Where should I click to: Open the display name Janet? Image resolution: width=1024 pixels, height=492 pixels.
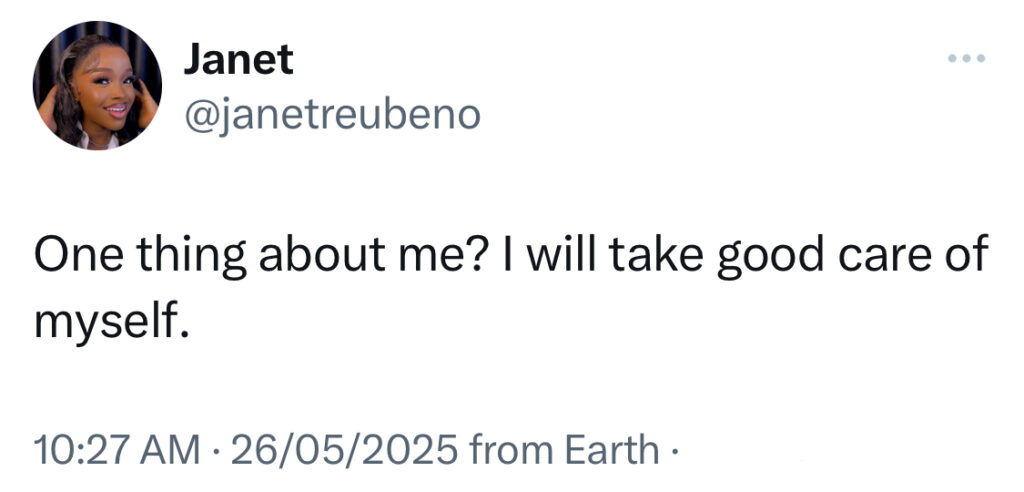238,60
